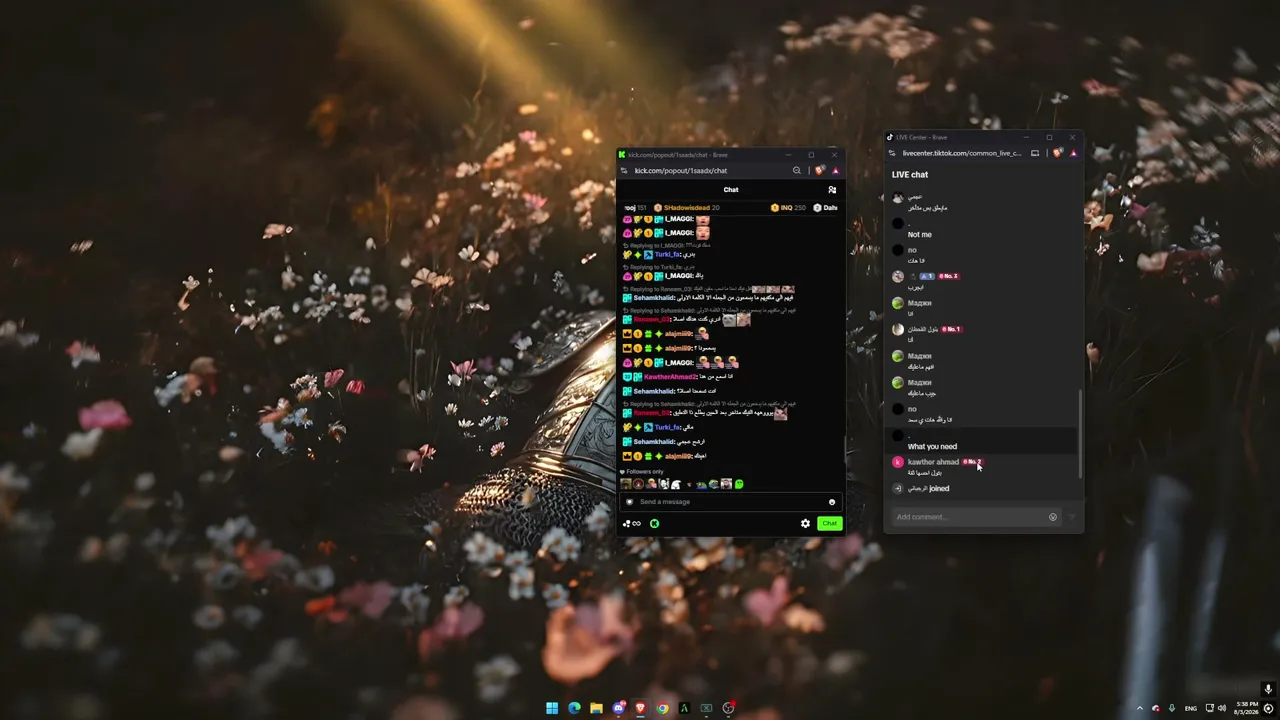Screen dimensions: 1280x720
Task: Open channel points icon below Kick message box
Action: click(x=631, y=524)
